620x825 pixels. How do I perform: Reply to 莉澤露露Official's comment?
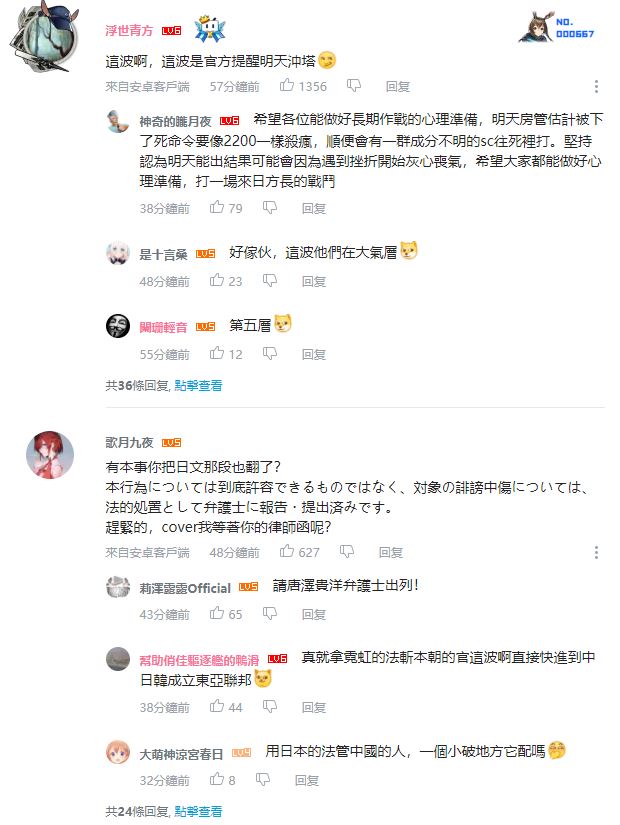(314, 614)
